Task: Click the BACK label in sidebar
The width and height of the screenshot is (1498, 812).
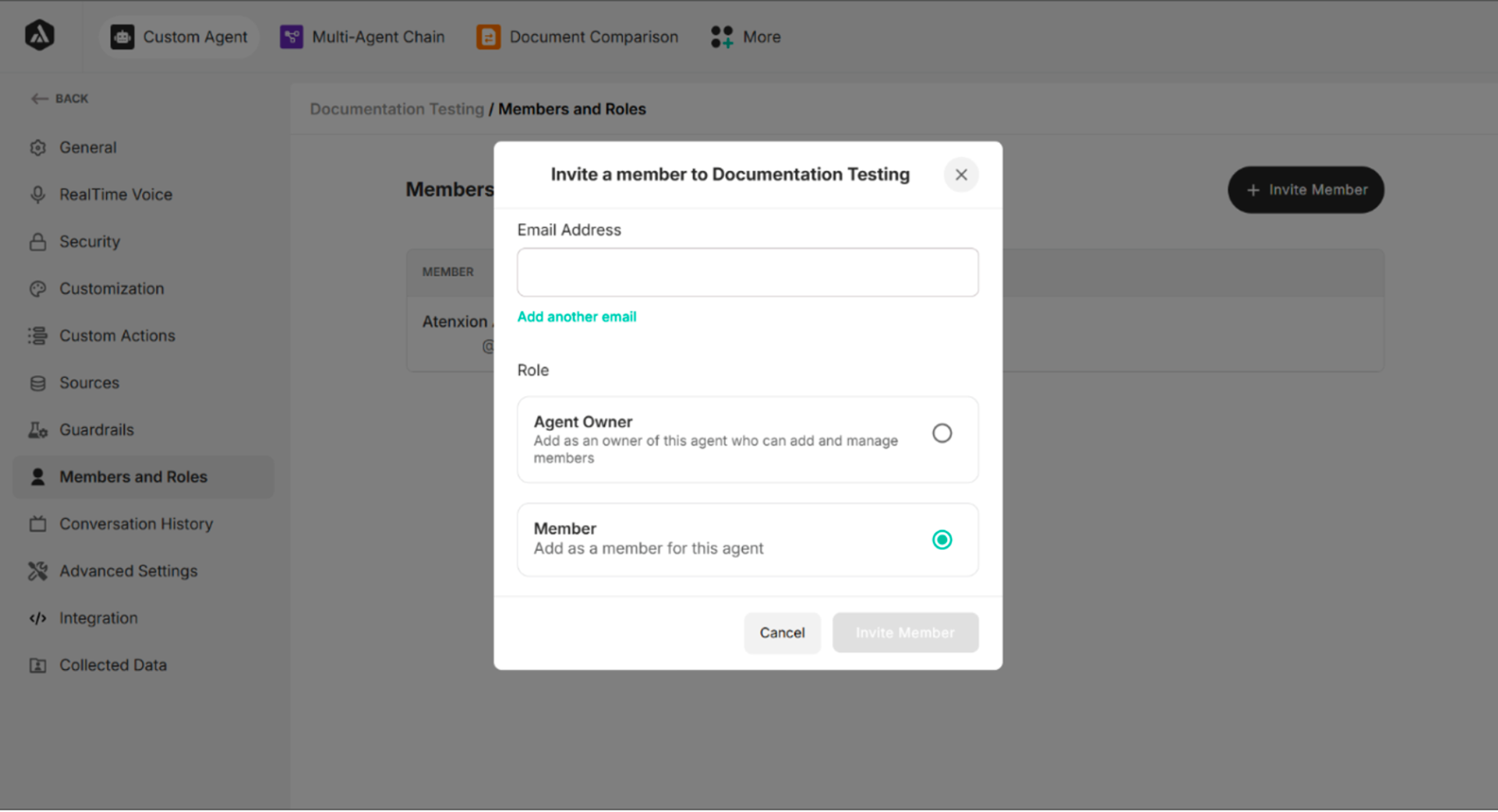Action: pos(71,99)
